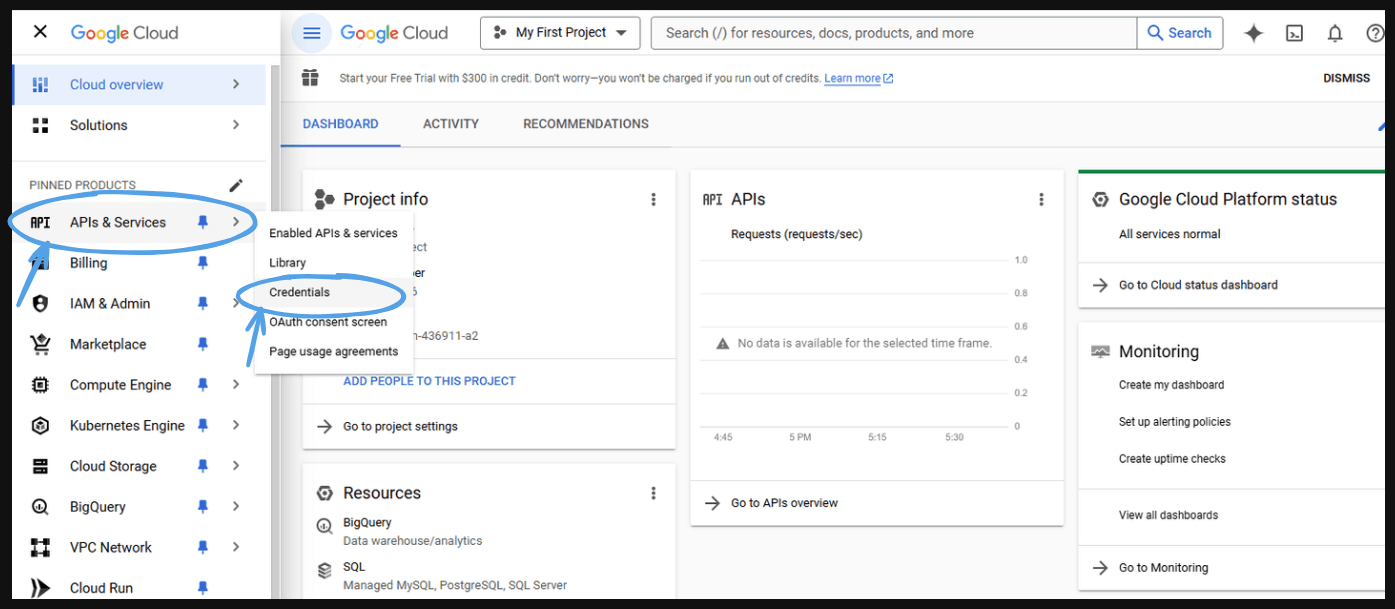Select Library in the APIs submenu
Screen dimensions: 1395x609
tap(334, 263)
